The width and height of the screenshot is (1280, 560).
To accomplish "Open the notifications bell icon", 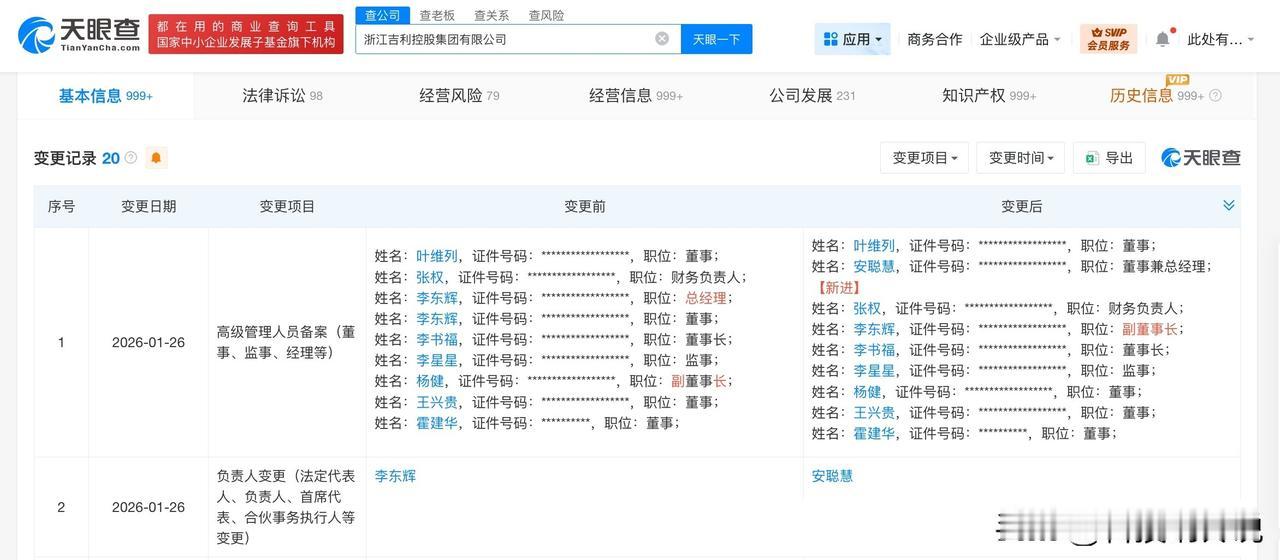I will click(1162, 39).
